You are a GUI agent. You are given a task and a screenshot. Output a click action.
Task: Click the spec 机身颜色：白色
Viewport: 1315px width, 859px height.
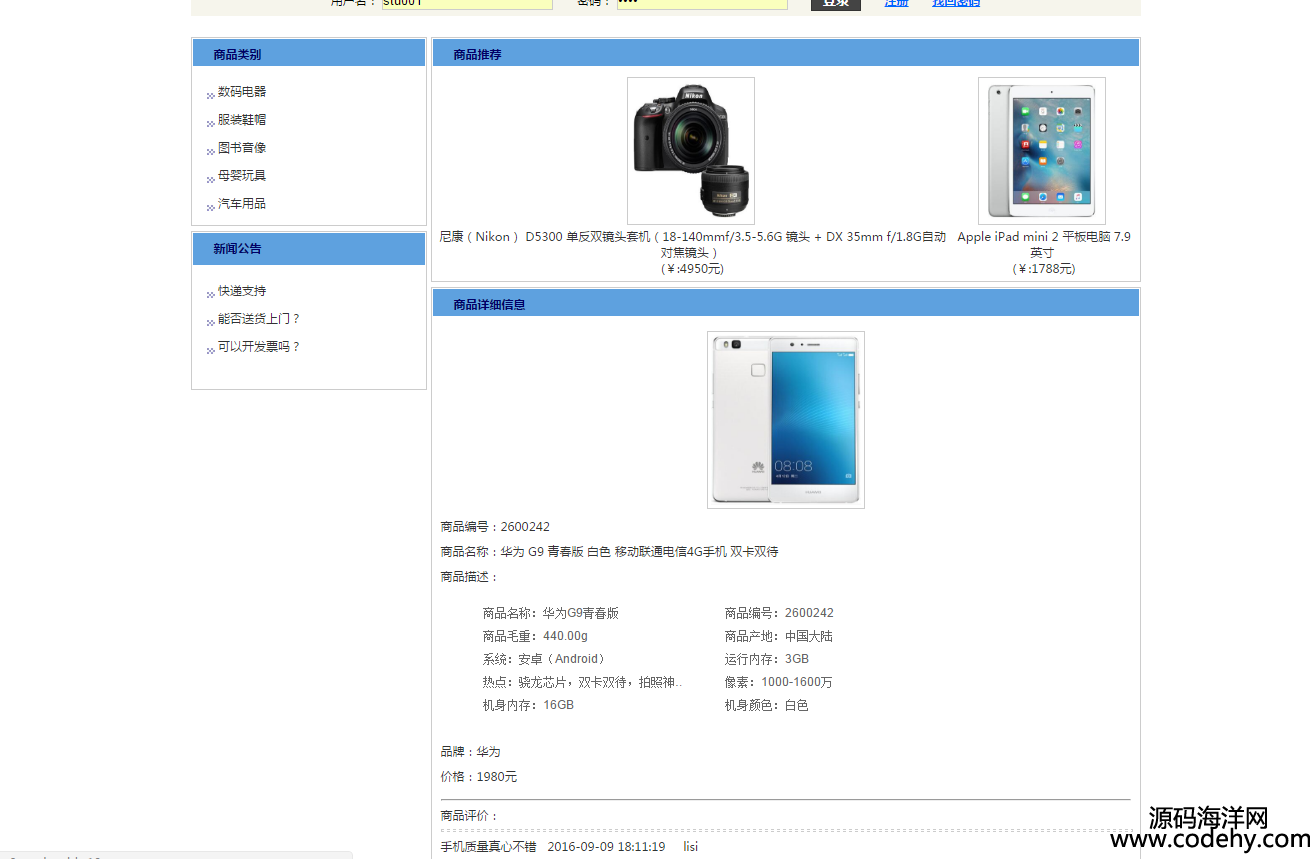coord(767,705)
